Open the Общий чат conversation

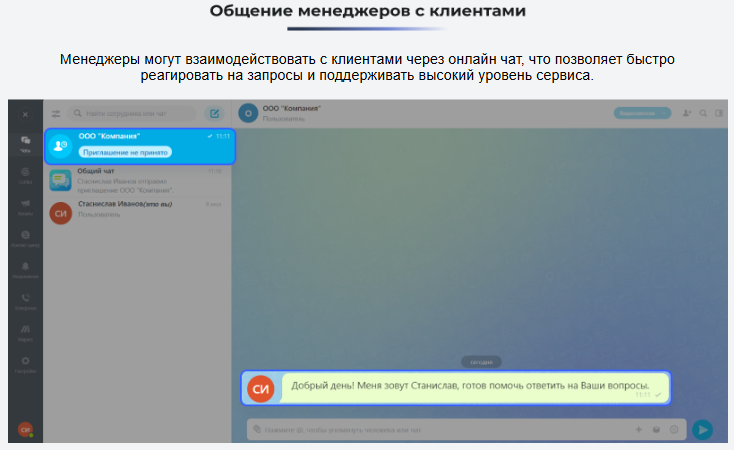pos(140,178)
